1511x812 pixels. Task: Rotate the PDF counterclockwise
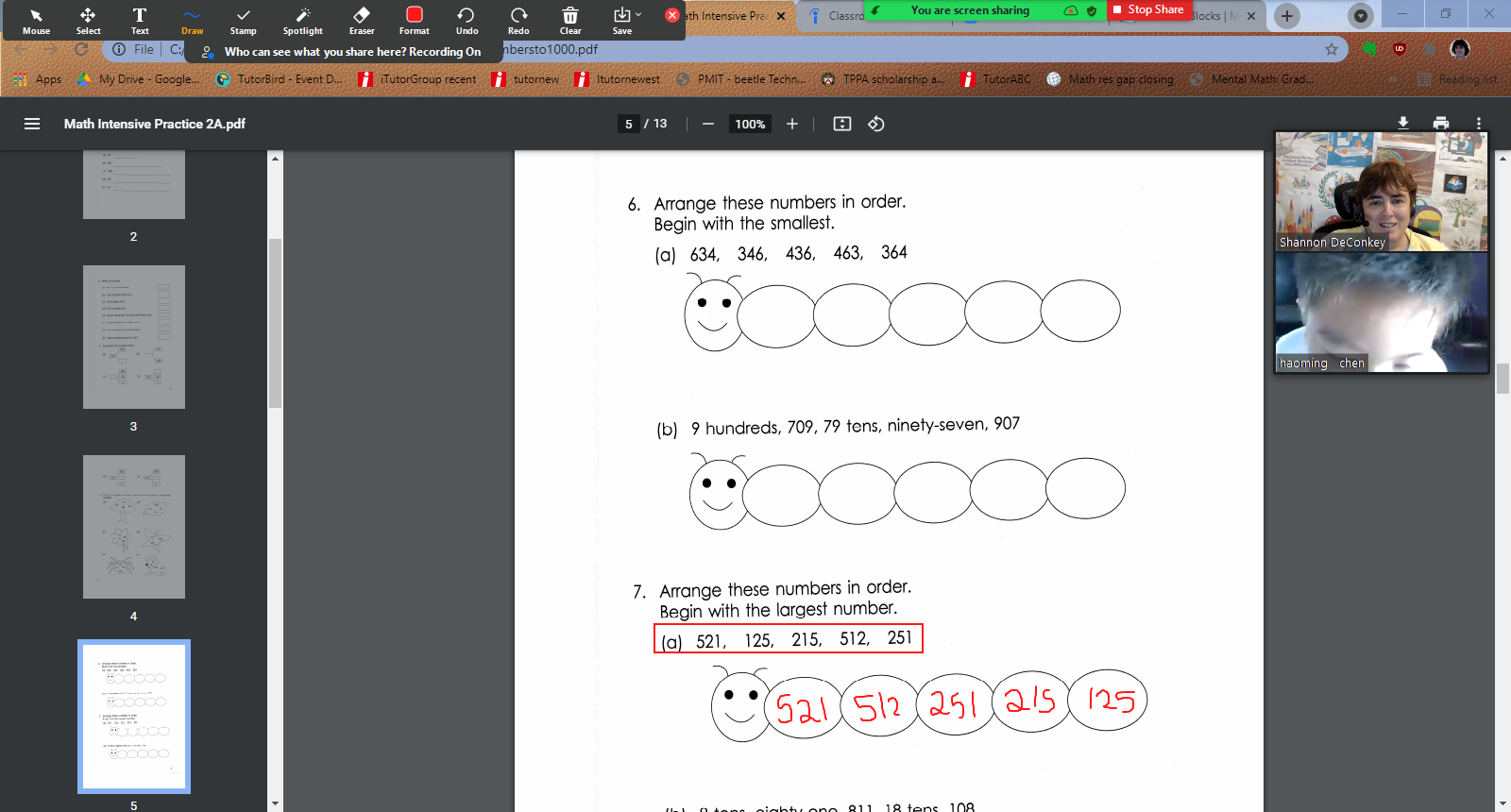point(876,124)
